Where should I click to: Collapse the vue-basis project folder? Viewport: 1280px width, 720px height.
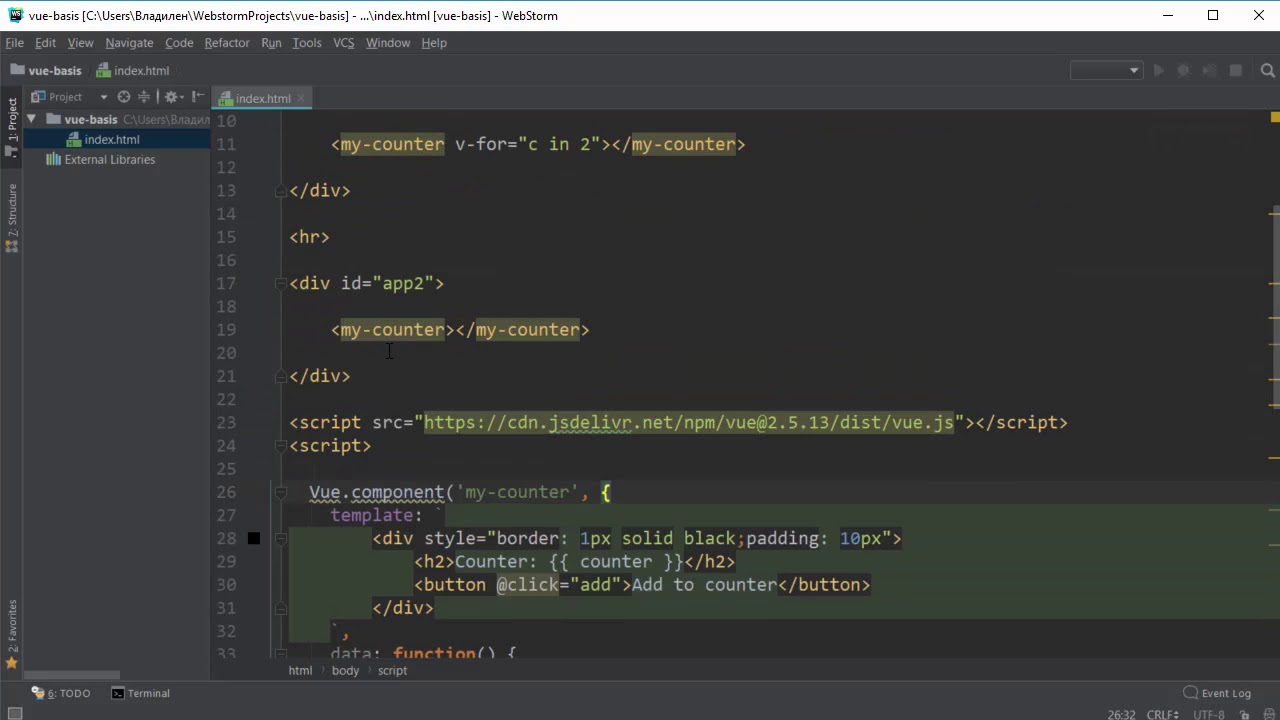(x=31, y=119)
